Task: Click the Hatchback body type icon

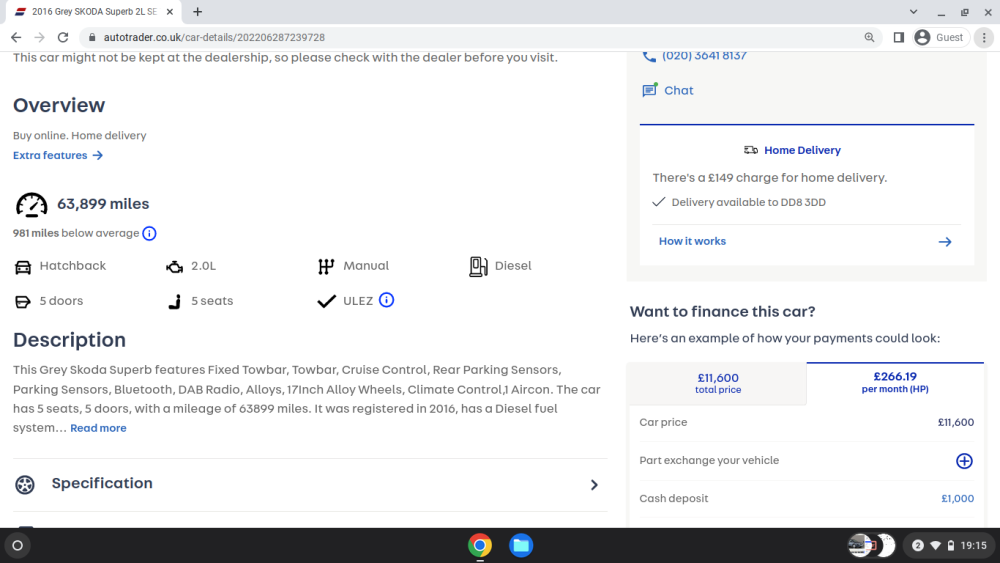Action: (23, 267)
